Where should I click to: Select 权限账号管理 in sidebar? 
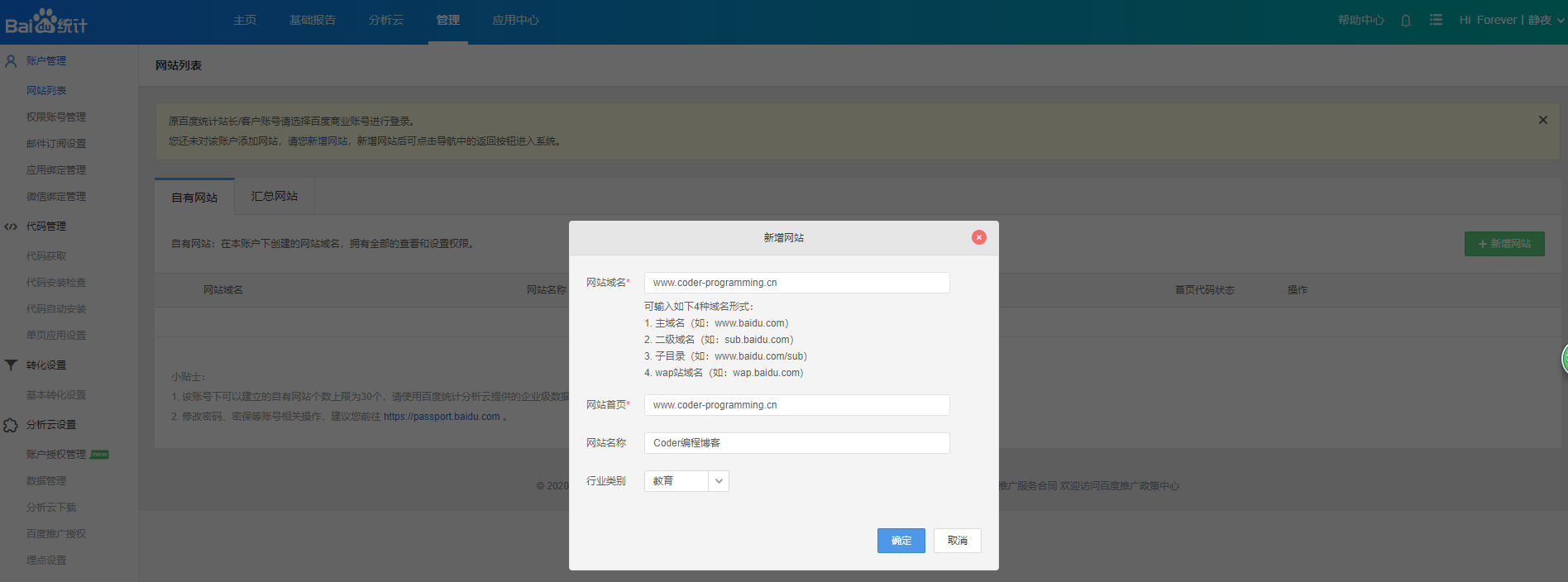click(56, 117)
